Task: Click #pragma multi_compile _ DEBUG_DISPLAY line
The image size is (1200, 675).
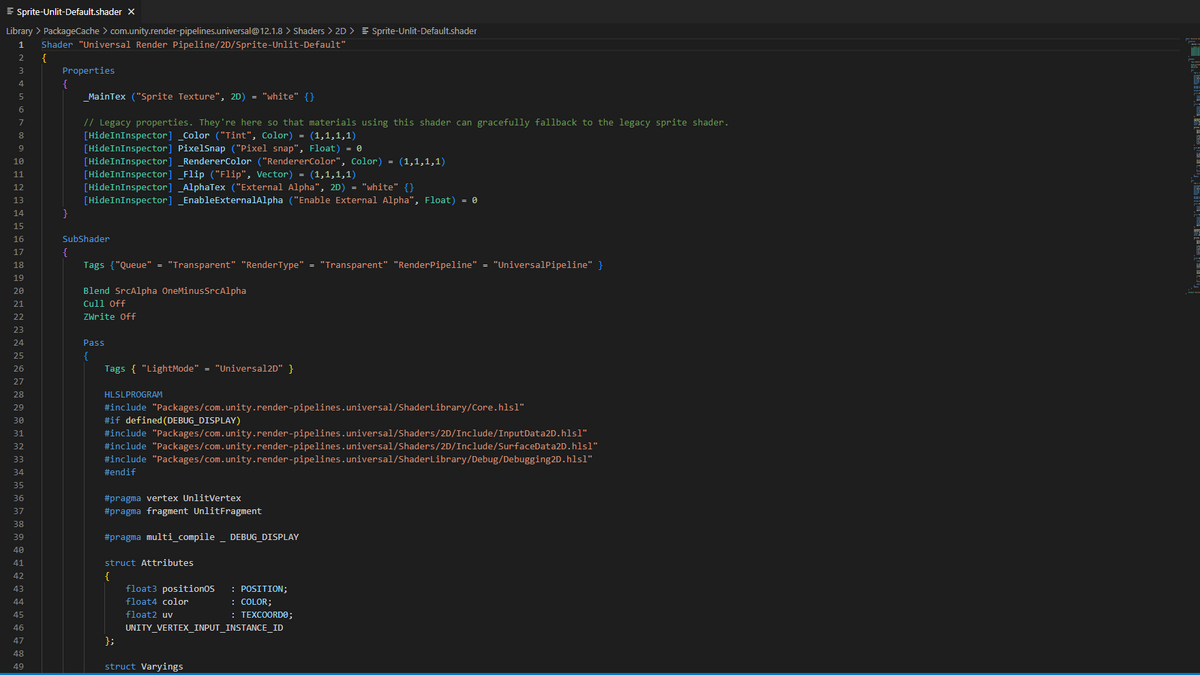Action: point(201,538)
